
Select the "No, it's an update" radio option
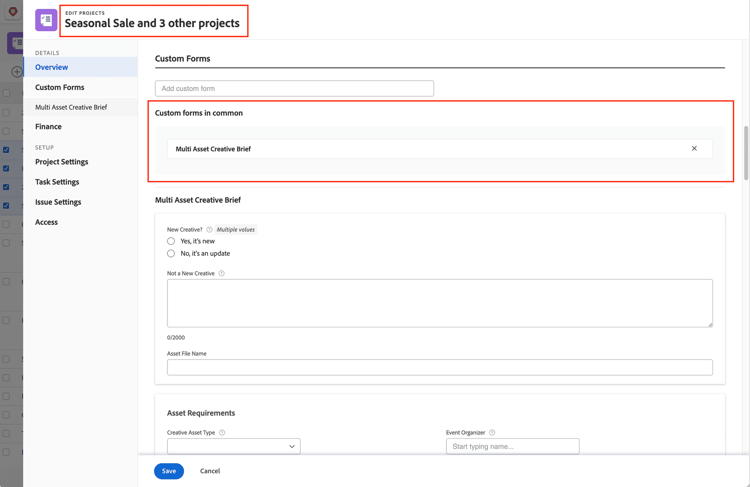171,254
